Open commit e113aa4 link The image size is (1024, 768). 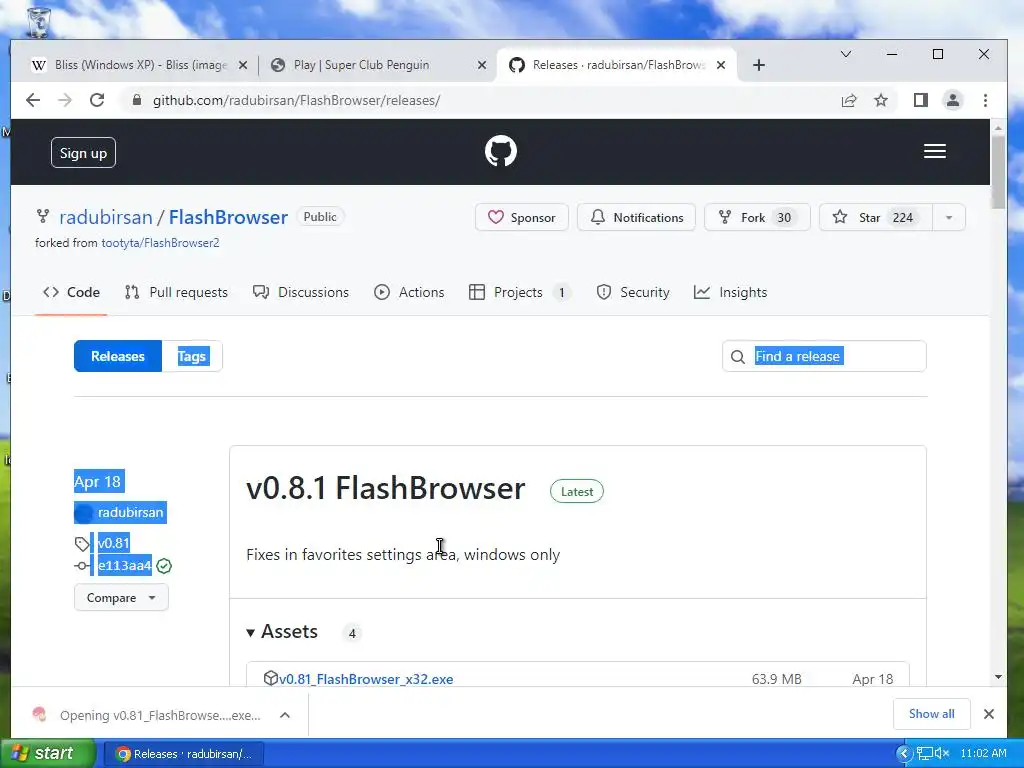125,566
